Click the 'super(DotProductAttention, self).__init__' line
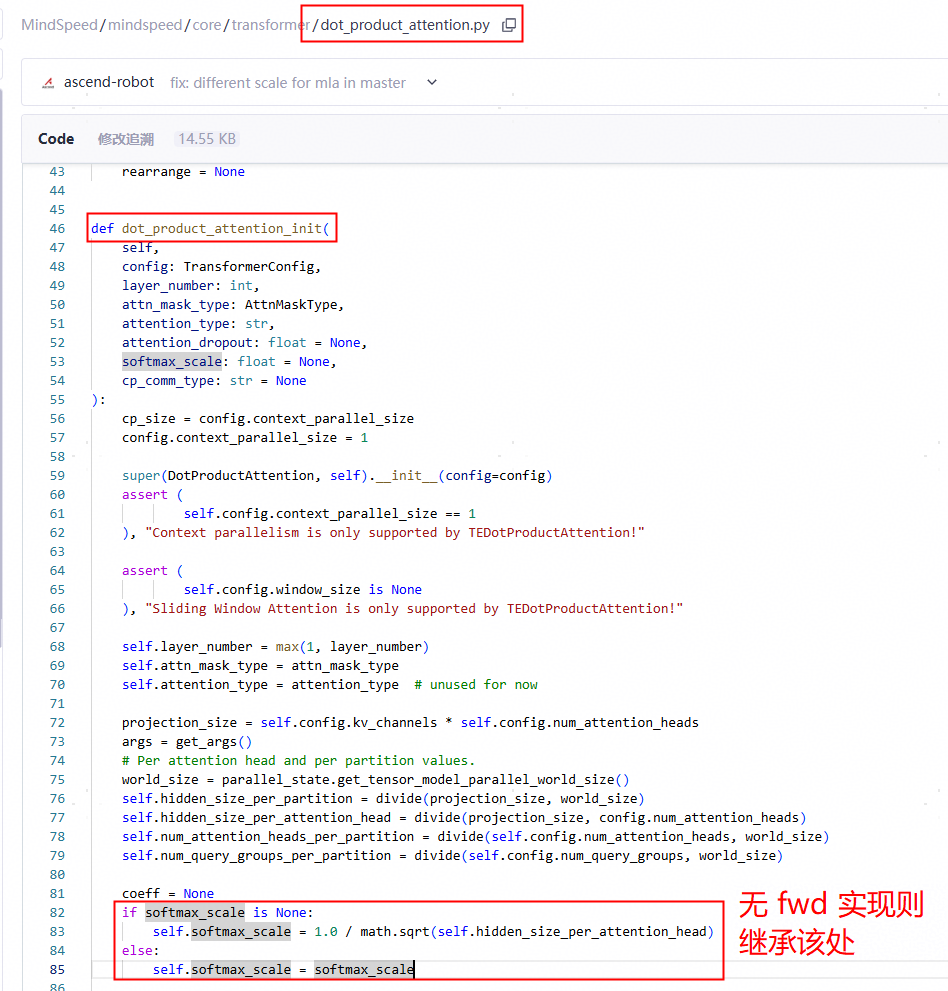This screenshot has height=991, width=948. tap(337, 475)
